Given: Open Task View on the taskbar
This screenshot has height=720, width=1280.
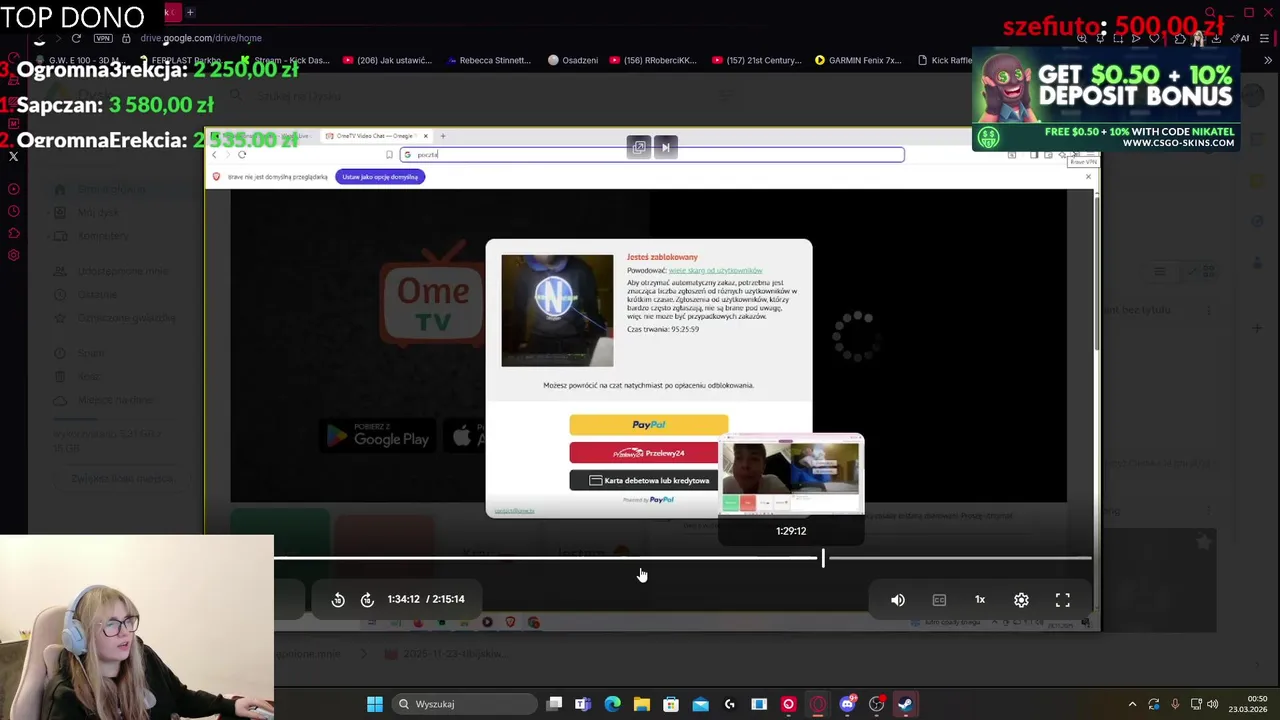Looking at the screenshot, I should [x=554, y=704].
